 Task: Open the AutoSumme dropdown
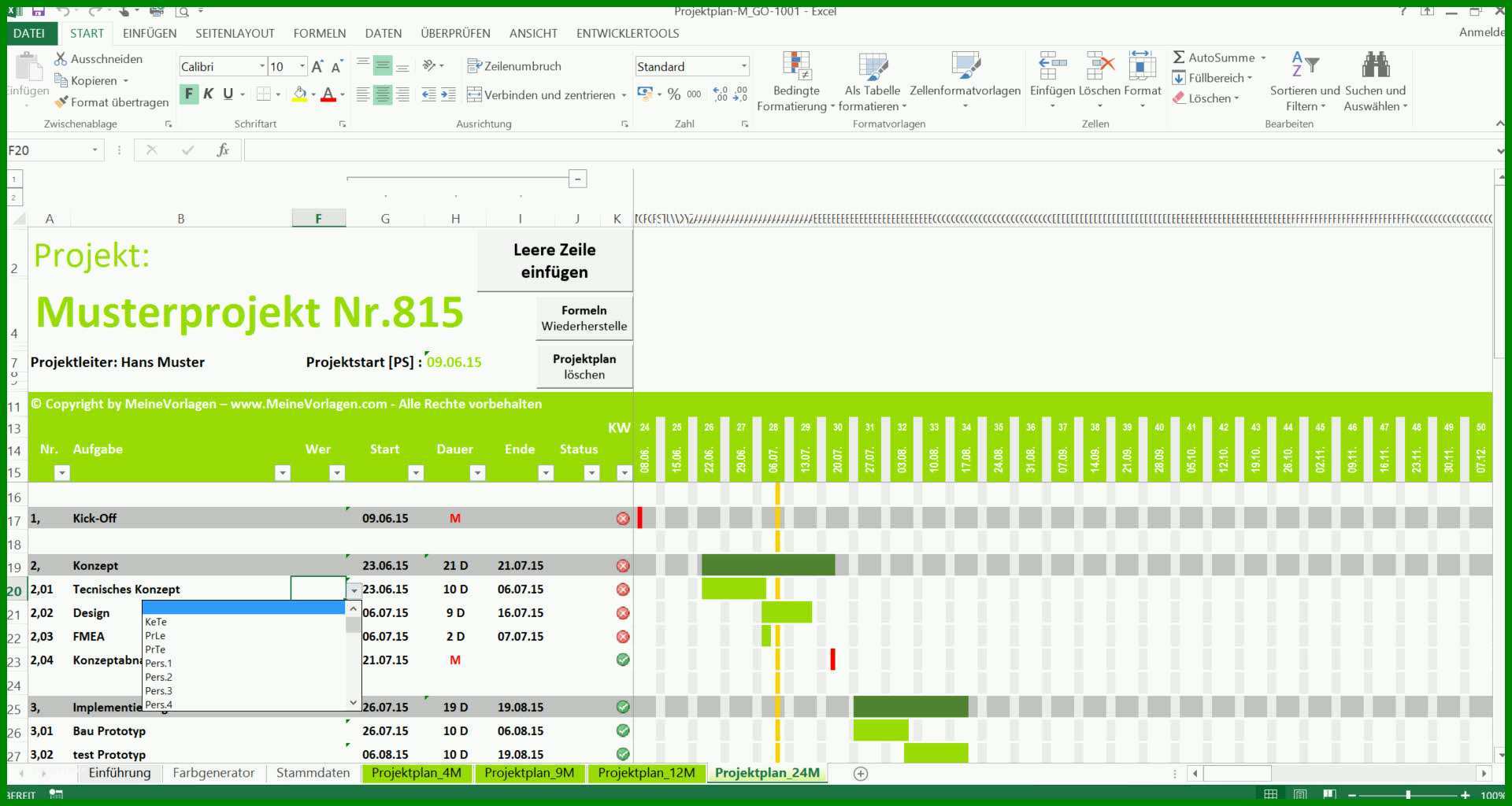[1263, 57]
